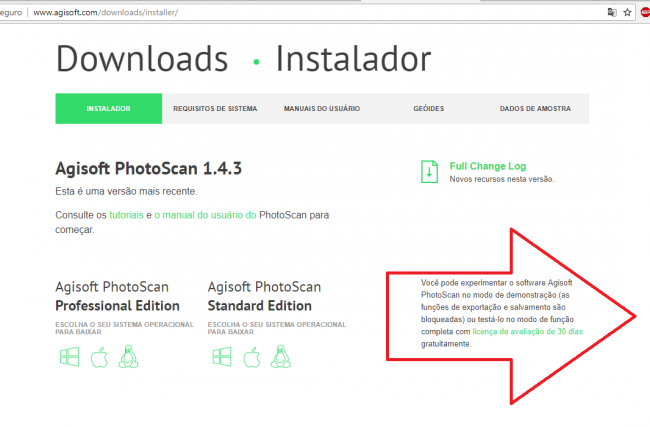650x427 pixels.
Task: Open the manual do usuário link
Action: tap(205, 215)
